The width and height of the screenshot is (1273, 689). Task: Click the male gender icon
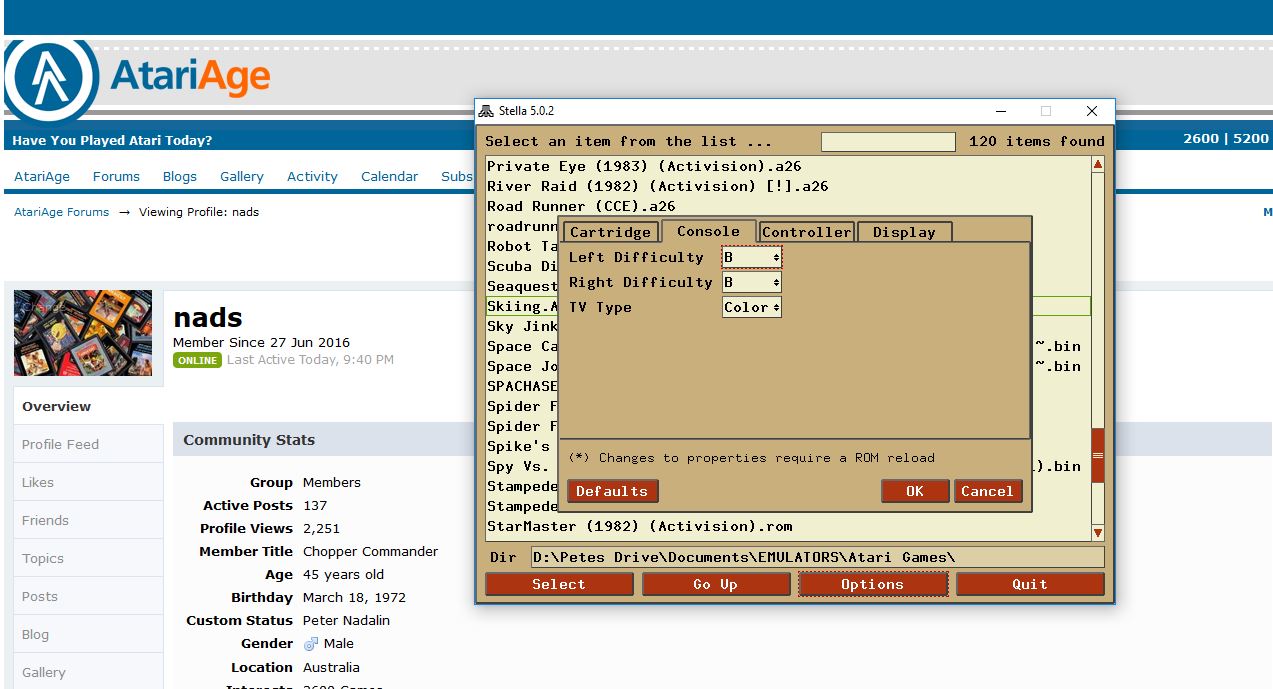(x=310, y=644)
